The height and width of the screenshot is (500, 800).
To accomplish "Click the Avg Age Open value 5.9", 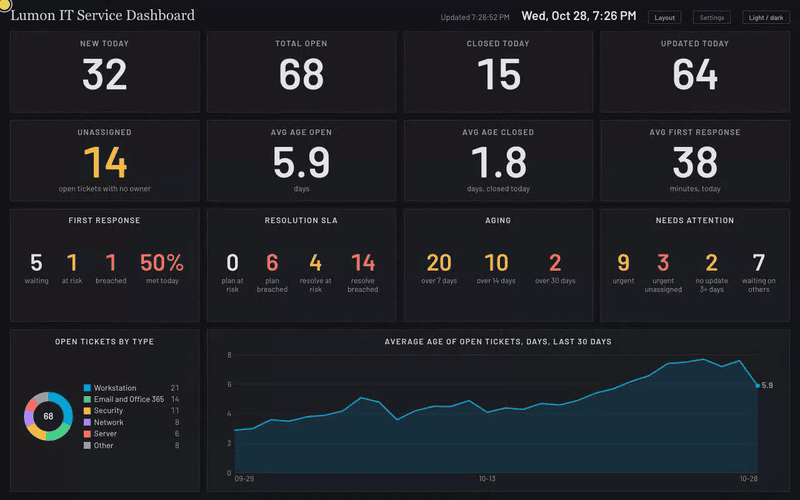I will click(301, 163).
